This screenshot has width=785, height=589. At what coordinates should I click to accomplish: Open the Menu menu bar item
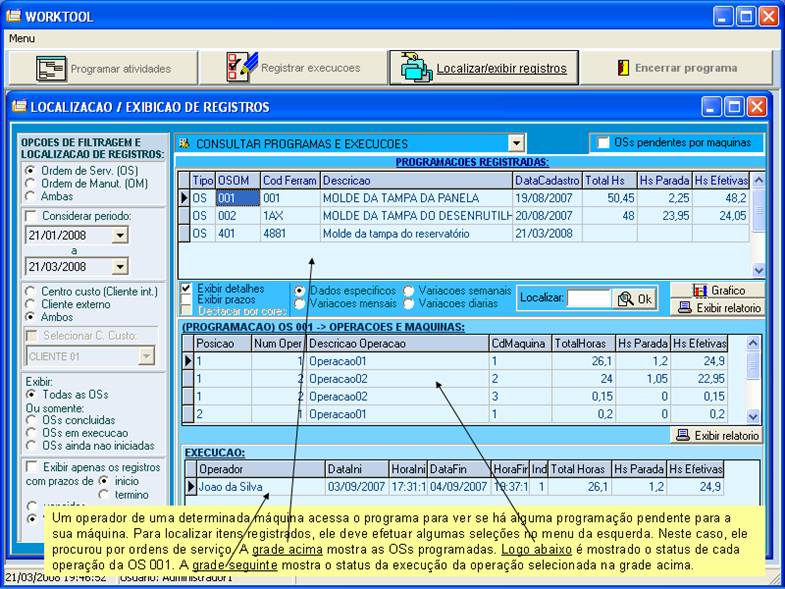click(22, 39)
